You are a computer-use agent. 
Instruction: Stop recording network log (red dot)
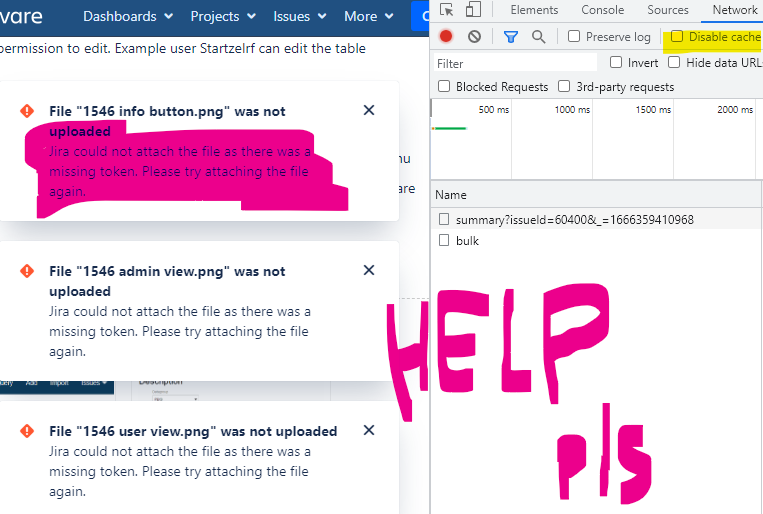pyautogui.click(x=446, y=37)
